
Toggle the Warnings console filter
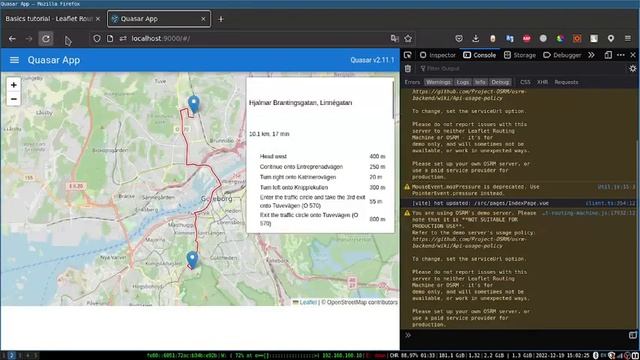pos(438,82)
